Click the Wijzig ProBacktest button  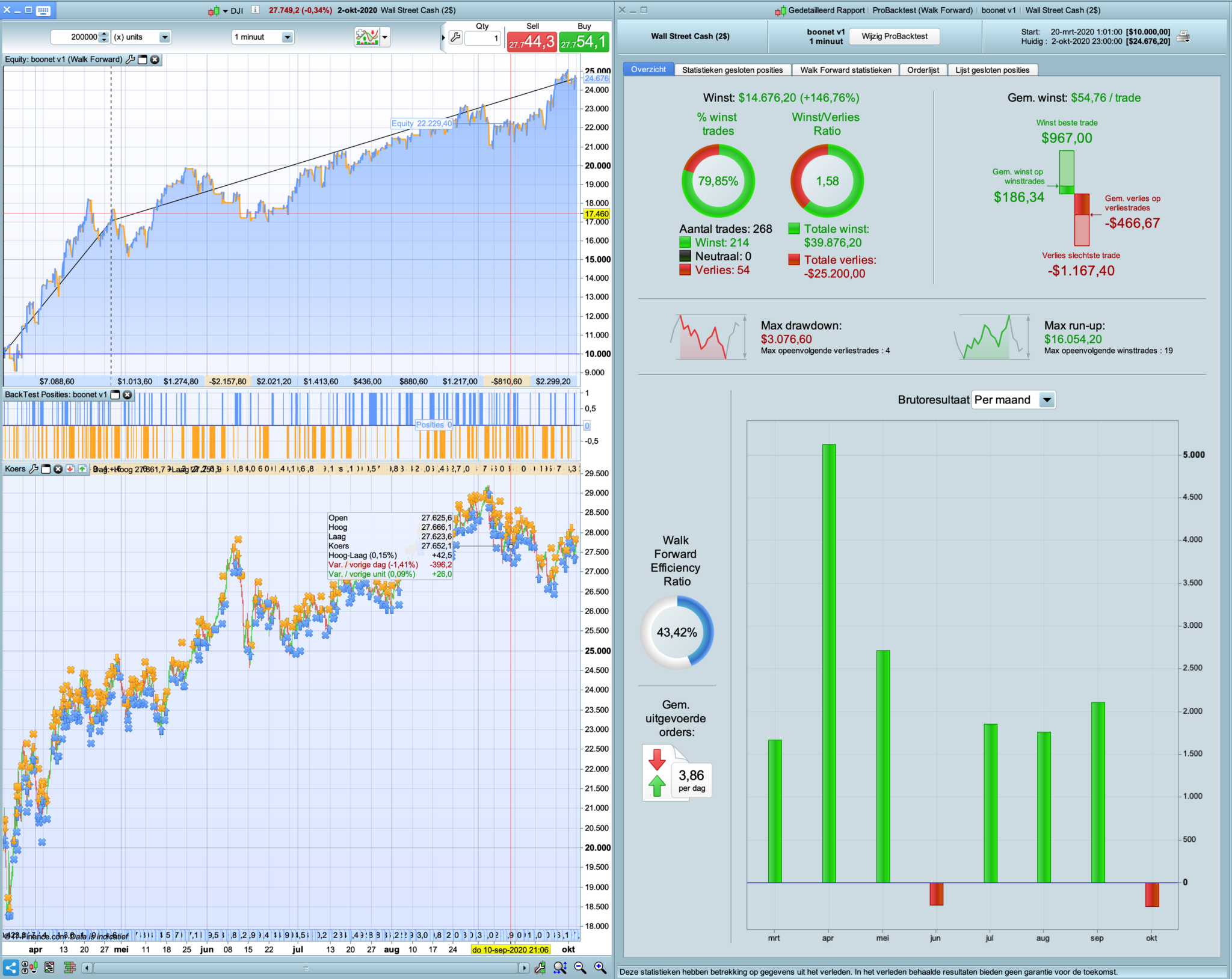point(894,37)
